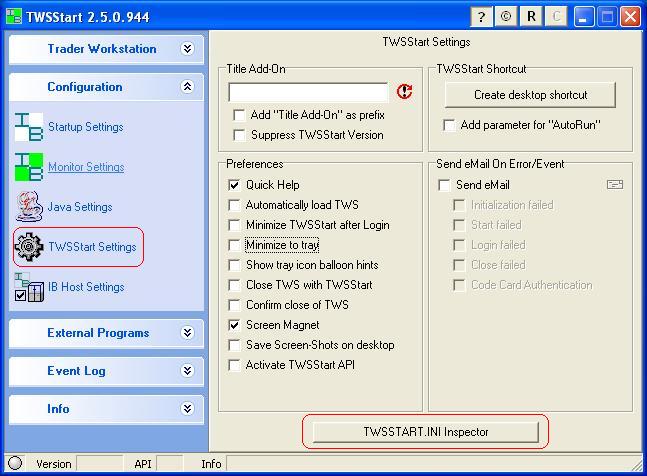Check Activate TWSStart API

(x=234, y=365)
